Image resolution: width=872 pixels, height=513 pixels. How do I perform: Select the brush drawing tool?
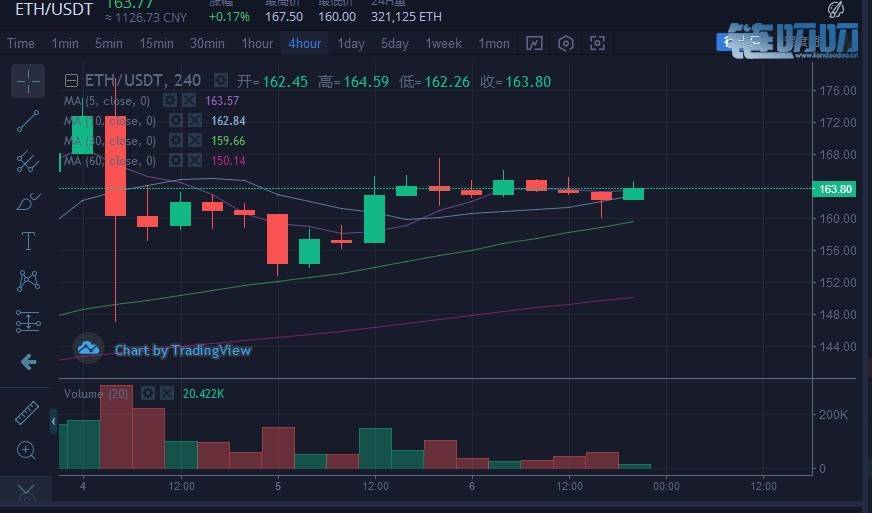click(28, 201)
